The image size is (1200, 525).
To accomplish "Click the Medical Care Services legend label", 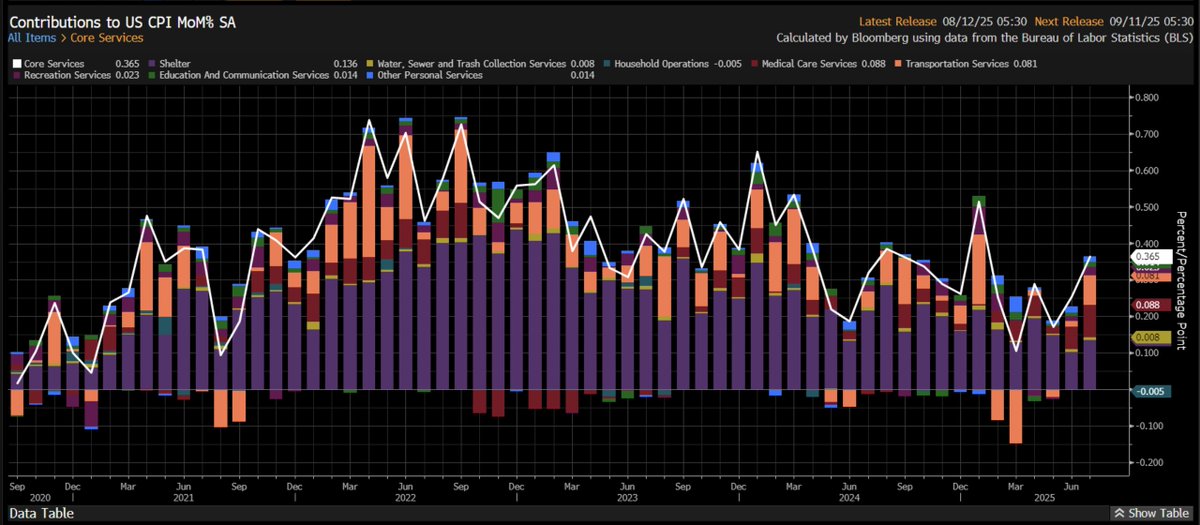I will click(x=809, y=64).
